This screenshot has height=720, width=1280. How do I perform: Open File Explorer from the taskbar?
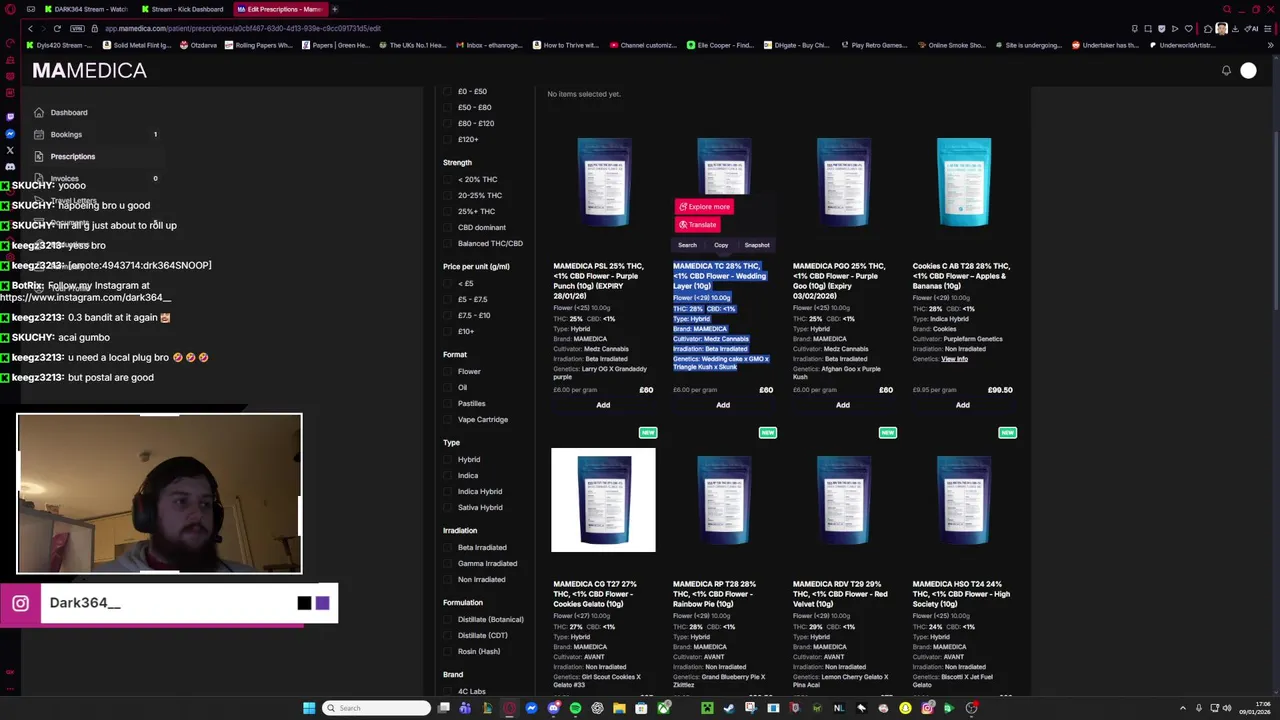[619, 708]
